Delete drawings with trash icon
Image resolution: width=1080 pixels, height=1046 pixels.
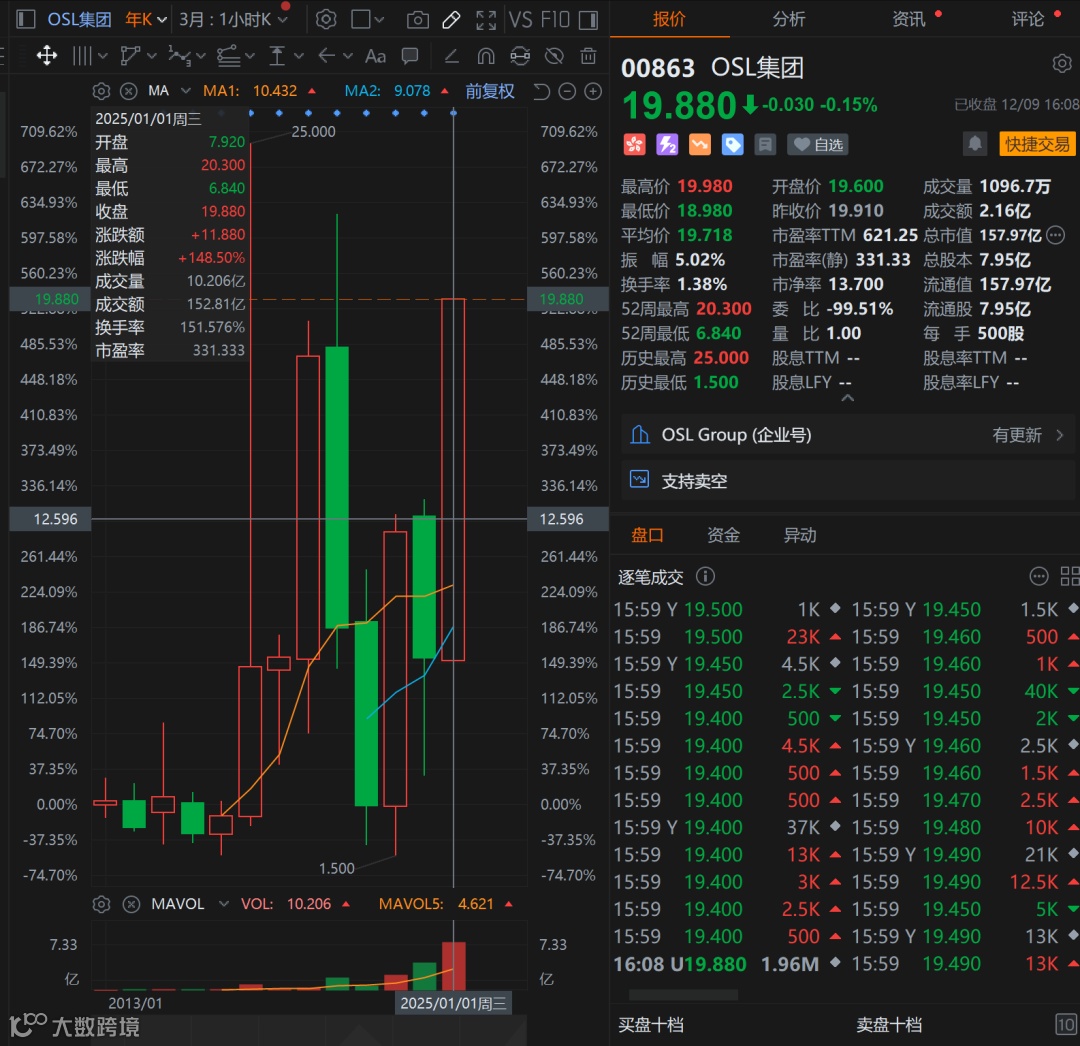pos(588,55)
